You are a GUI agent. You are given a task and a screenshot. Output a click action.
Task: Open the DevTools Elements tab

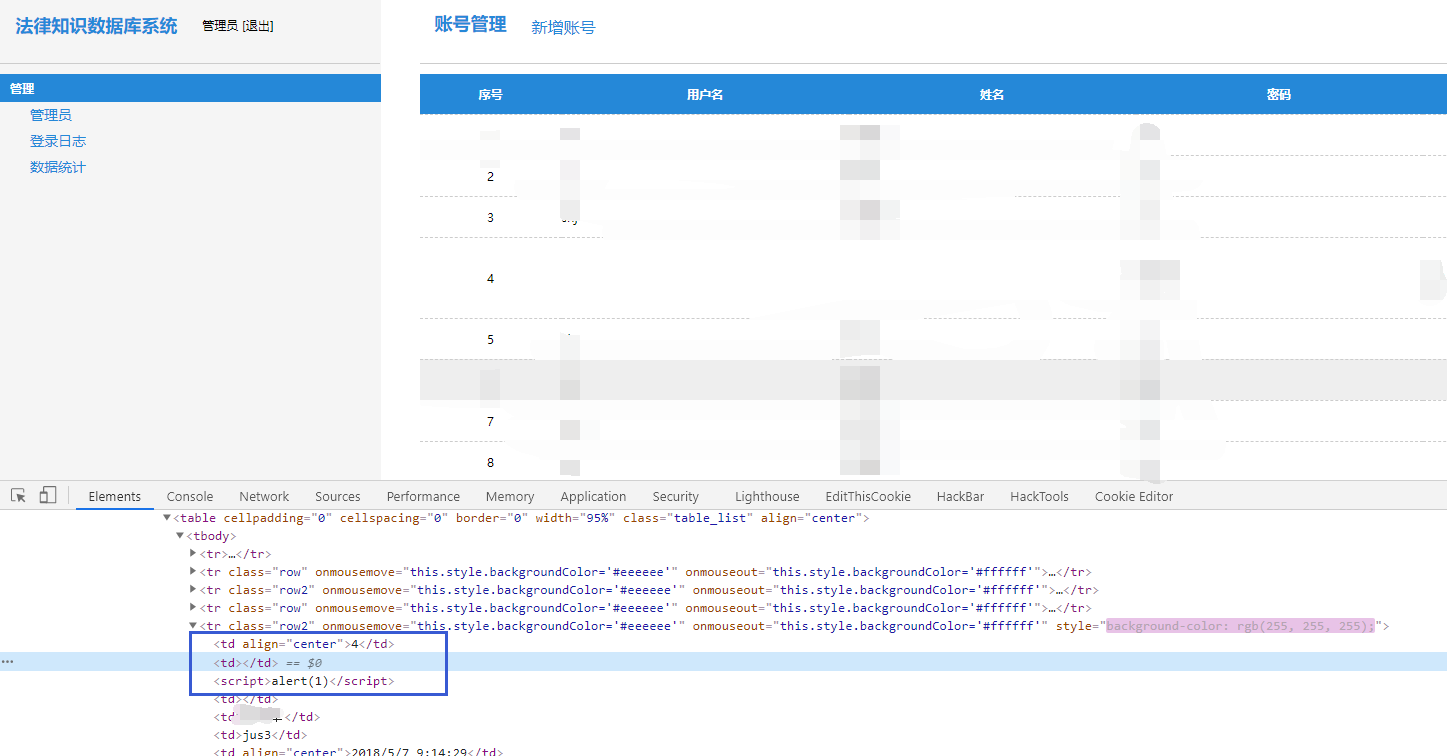pyautogui.click(x=115, y=496)
